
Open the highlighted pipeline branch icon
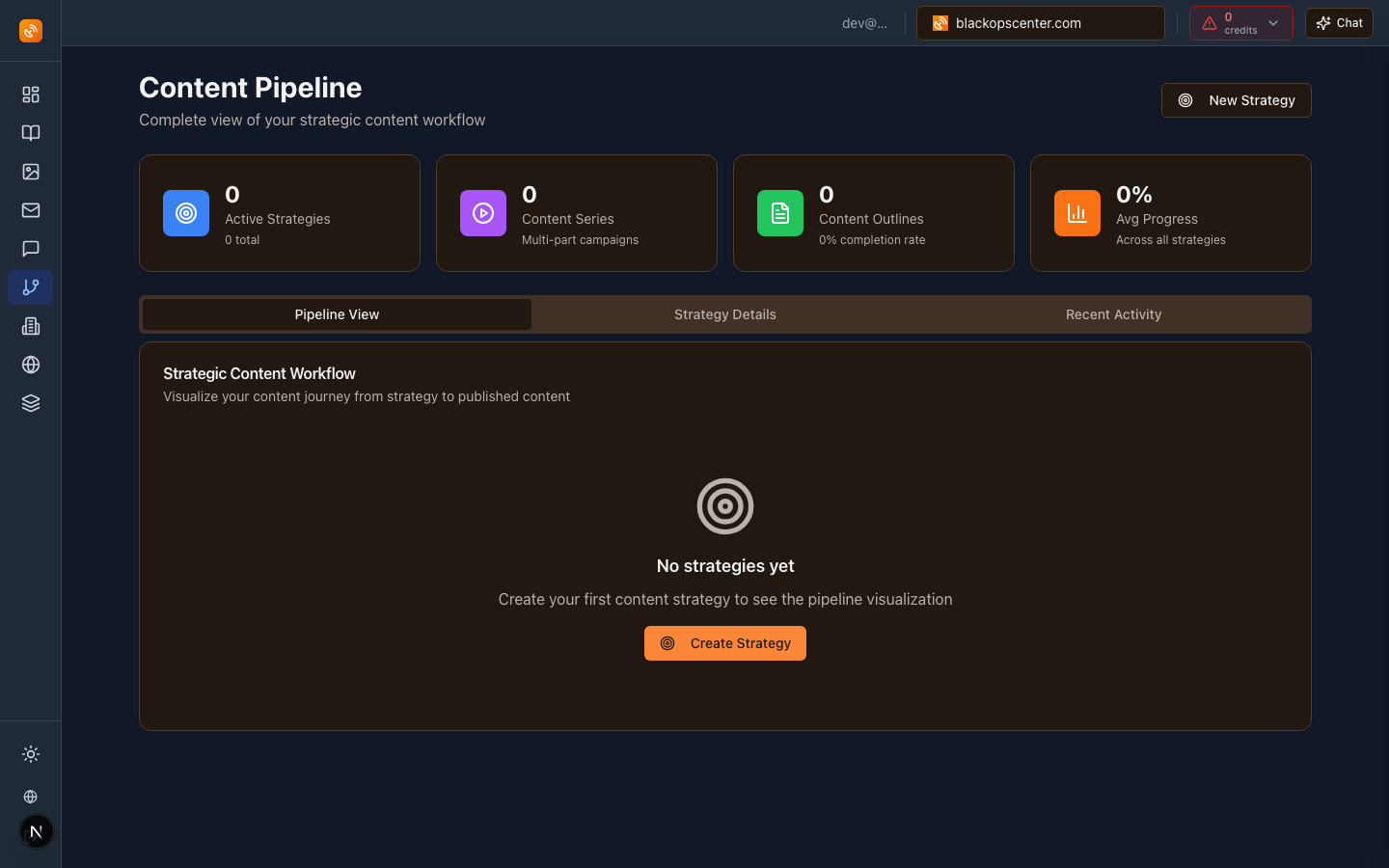(x=30, y=287)
